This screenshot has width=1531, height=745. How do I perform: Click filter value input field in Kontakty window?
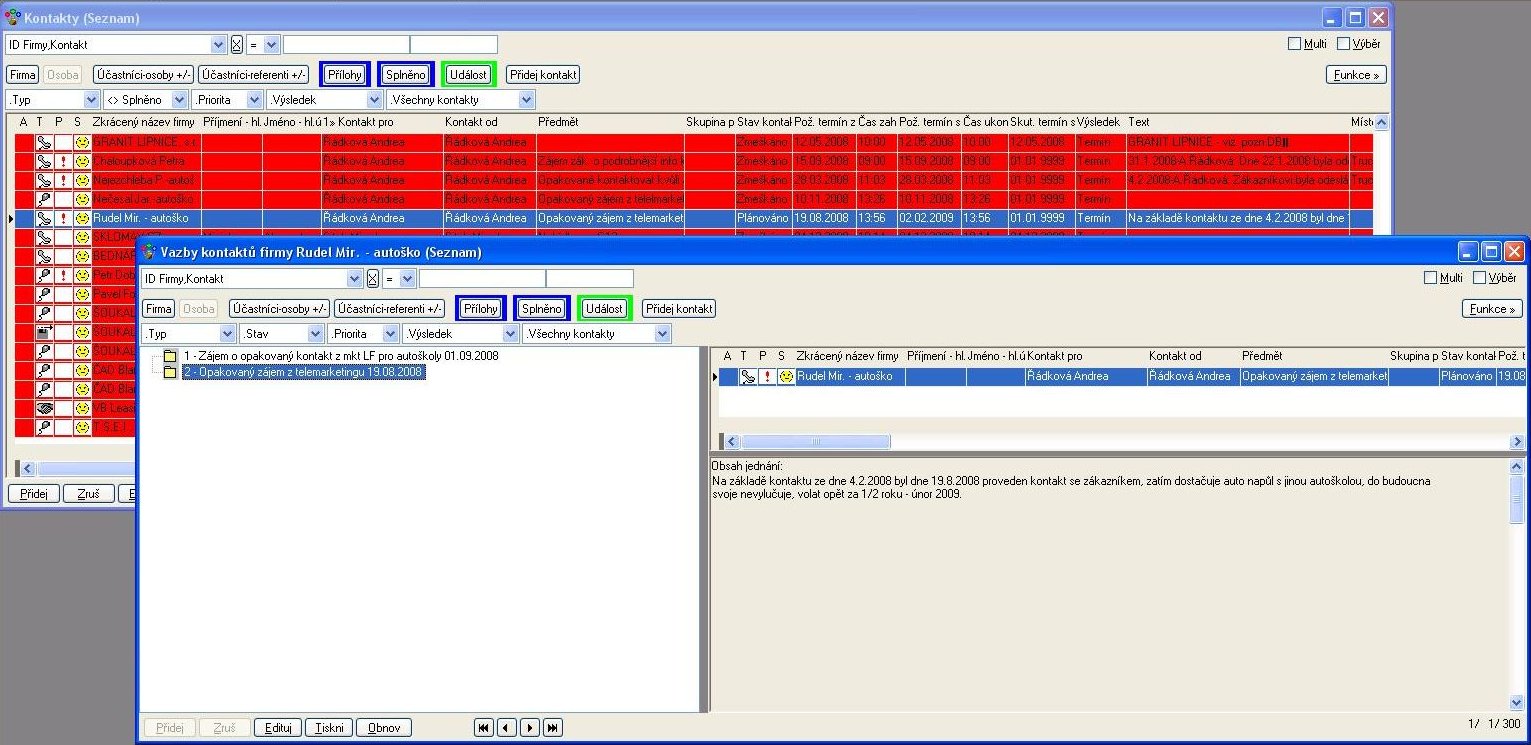pyautogui.click(x=346, y=45)
